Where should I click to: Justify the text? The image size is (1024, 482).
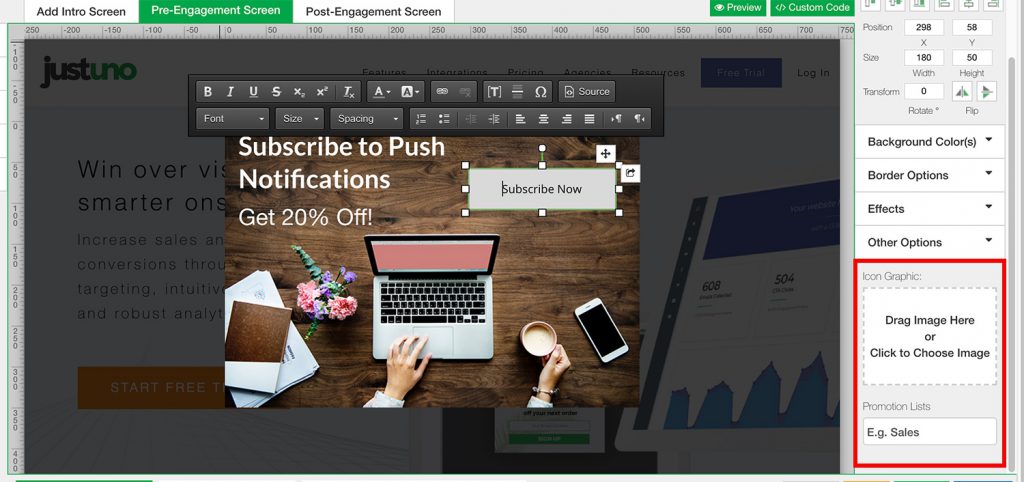pos(590,119)
